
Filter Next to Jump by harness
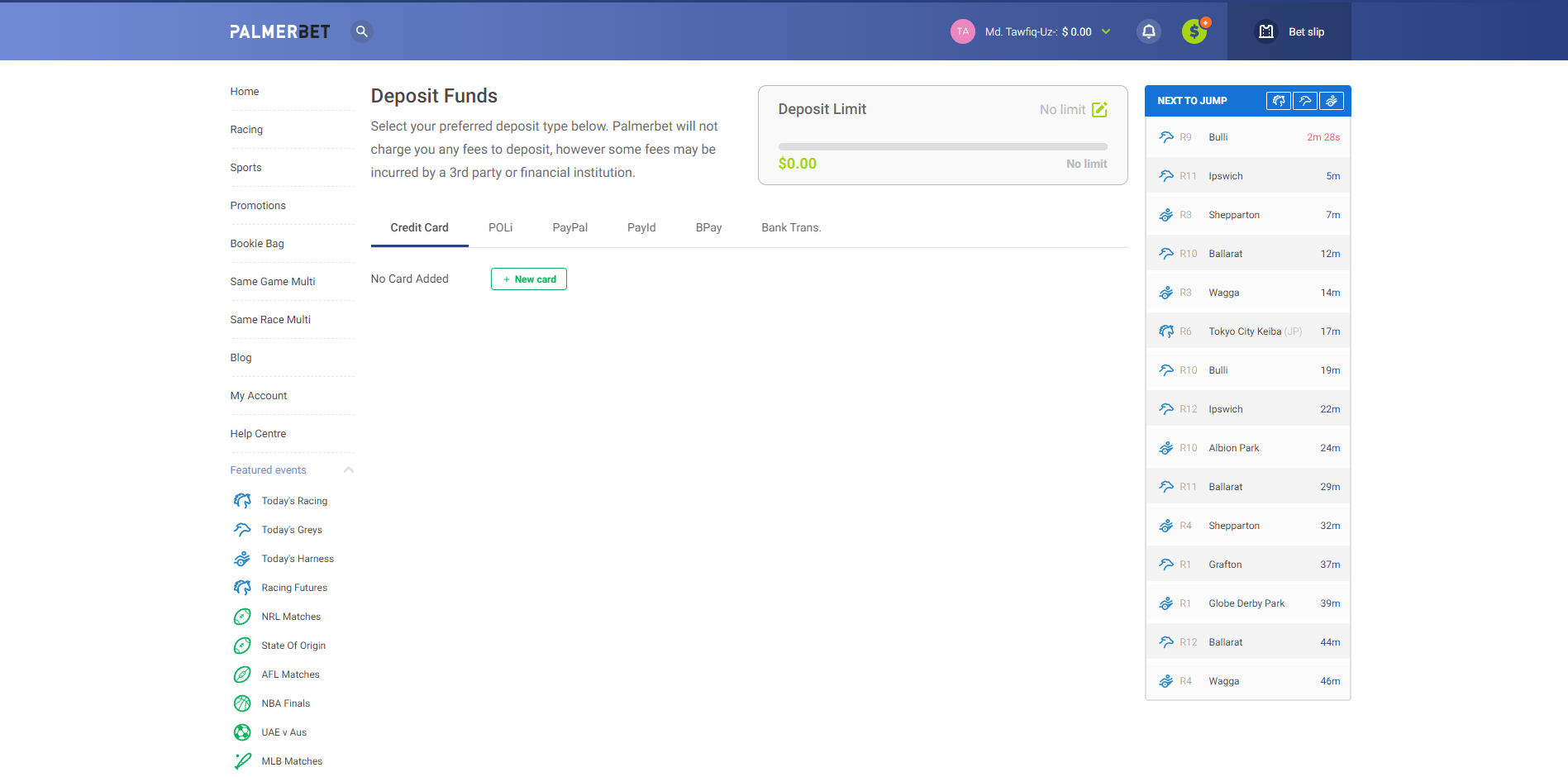coord(1332,101)
